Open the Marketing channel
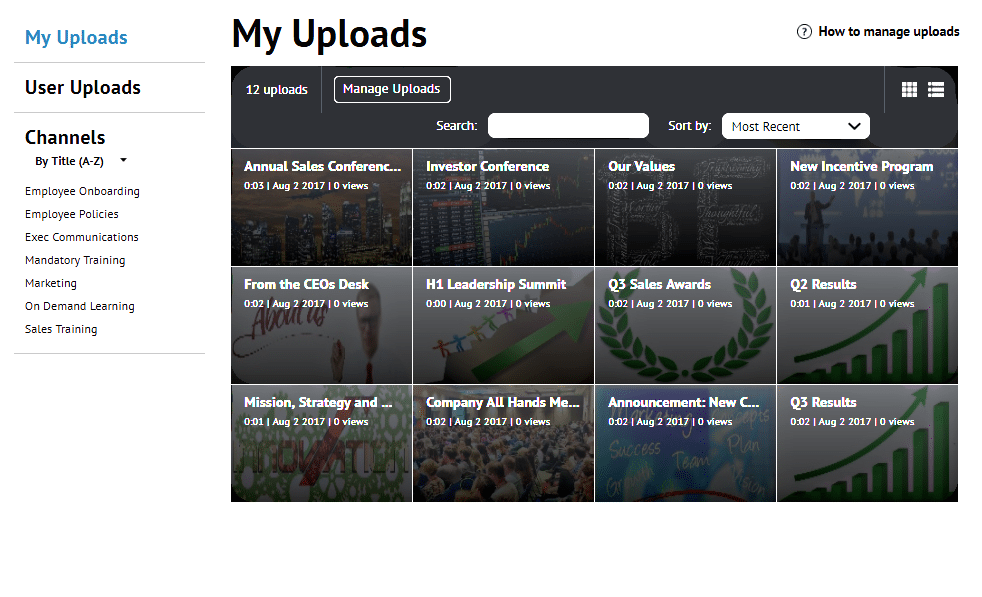This screenshot has width=982, height=597. pos(51,283)
